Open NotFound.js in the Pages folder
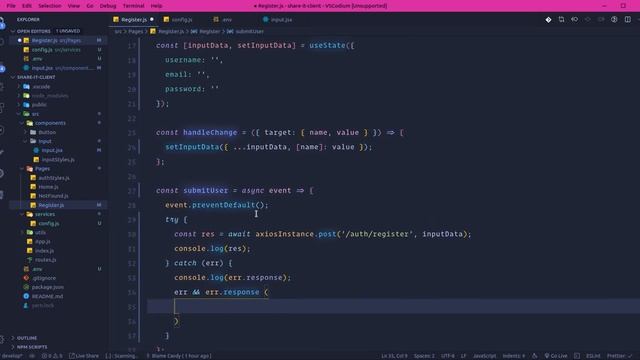 (53, 196)
